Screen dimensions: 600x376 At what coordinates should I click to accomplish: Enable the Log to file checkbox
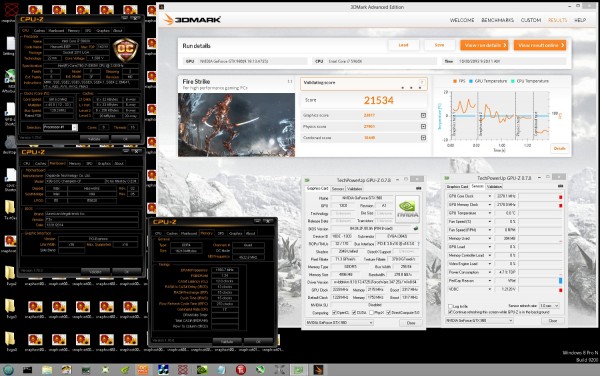click(450, 306)
